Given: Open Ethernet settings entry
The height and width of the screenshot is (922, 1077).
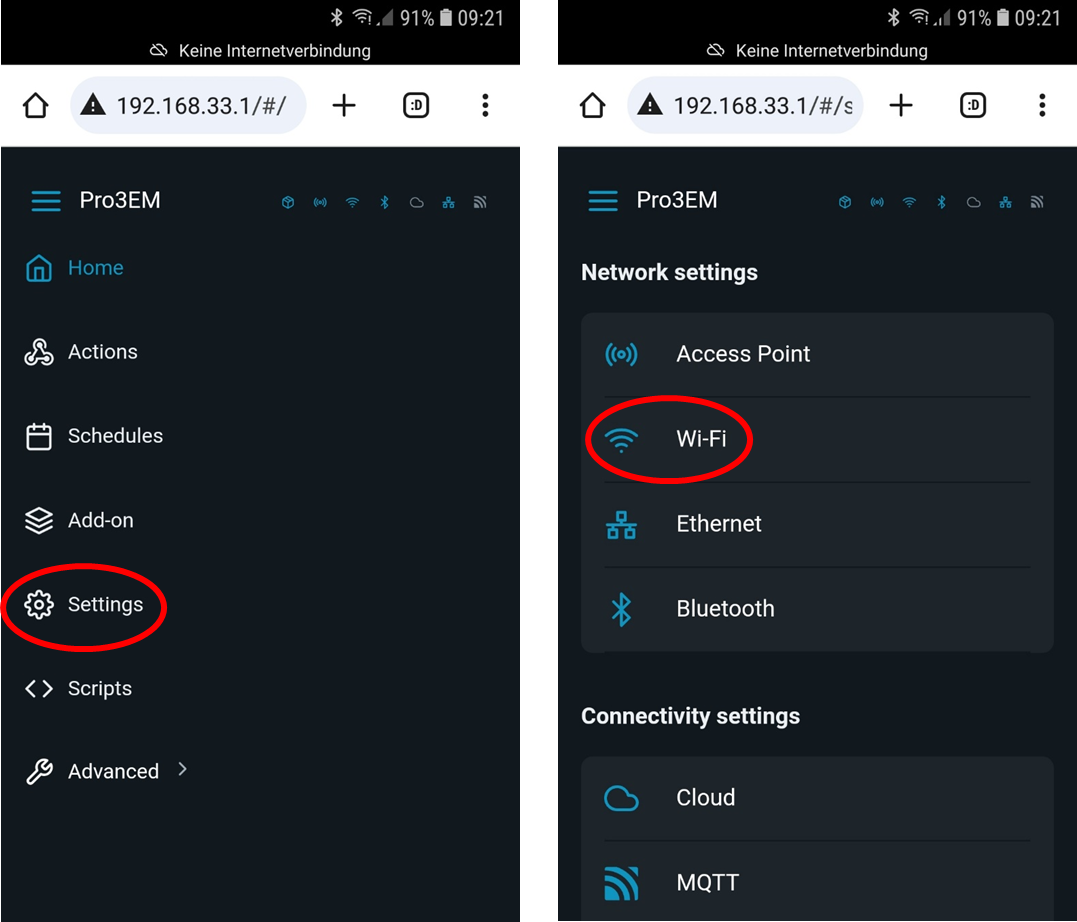Looking at the screenshot, I should coord(817,524).
